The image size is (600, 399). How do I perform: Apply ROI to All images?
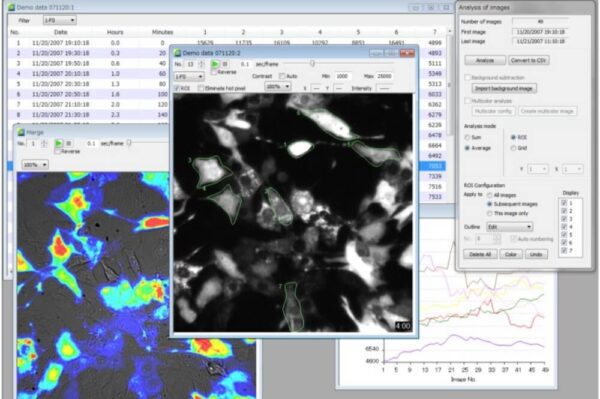pyautogui.click(x=489, y=195)
